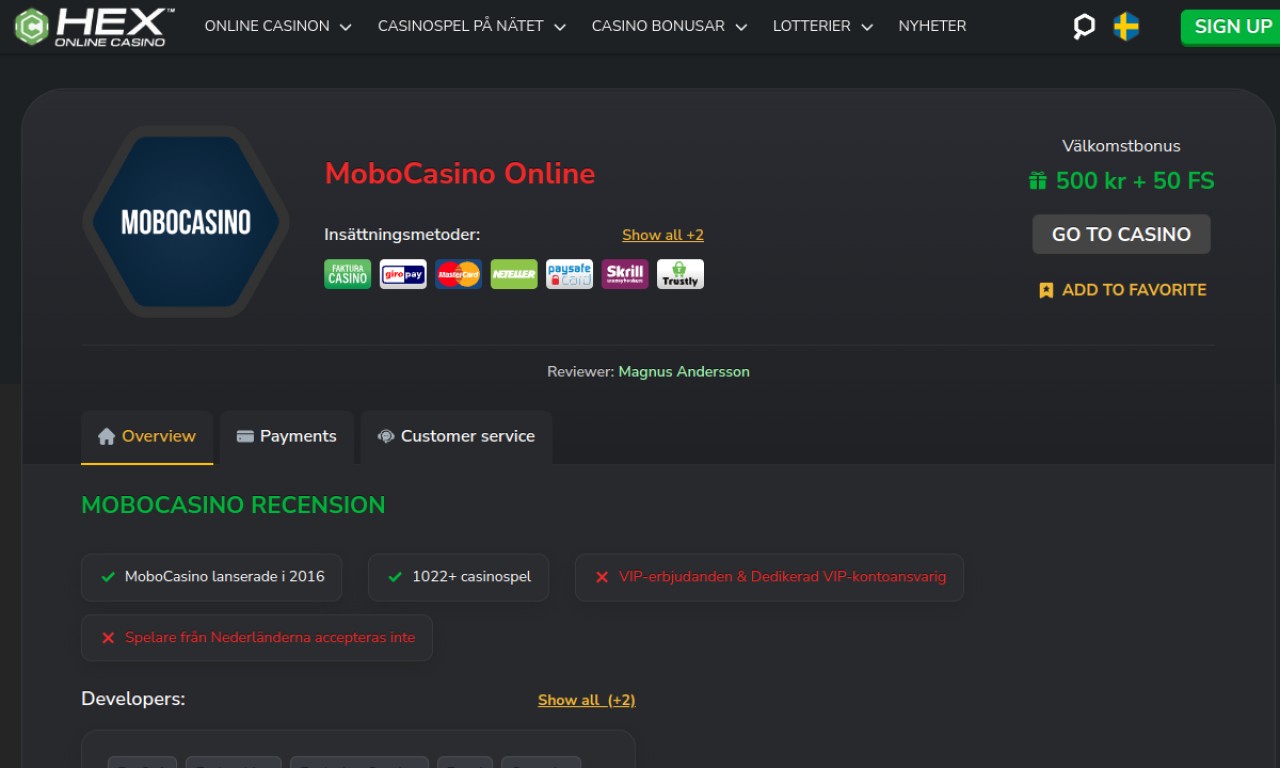Click the headset icon on Customer service tab
The width and height of the screenshot is (1280, 768).
point(386,436)
